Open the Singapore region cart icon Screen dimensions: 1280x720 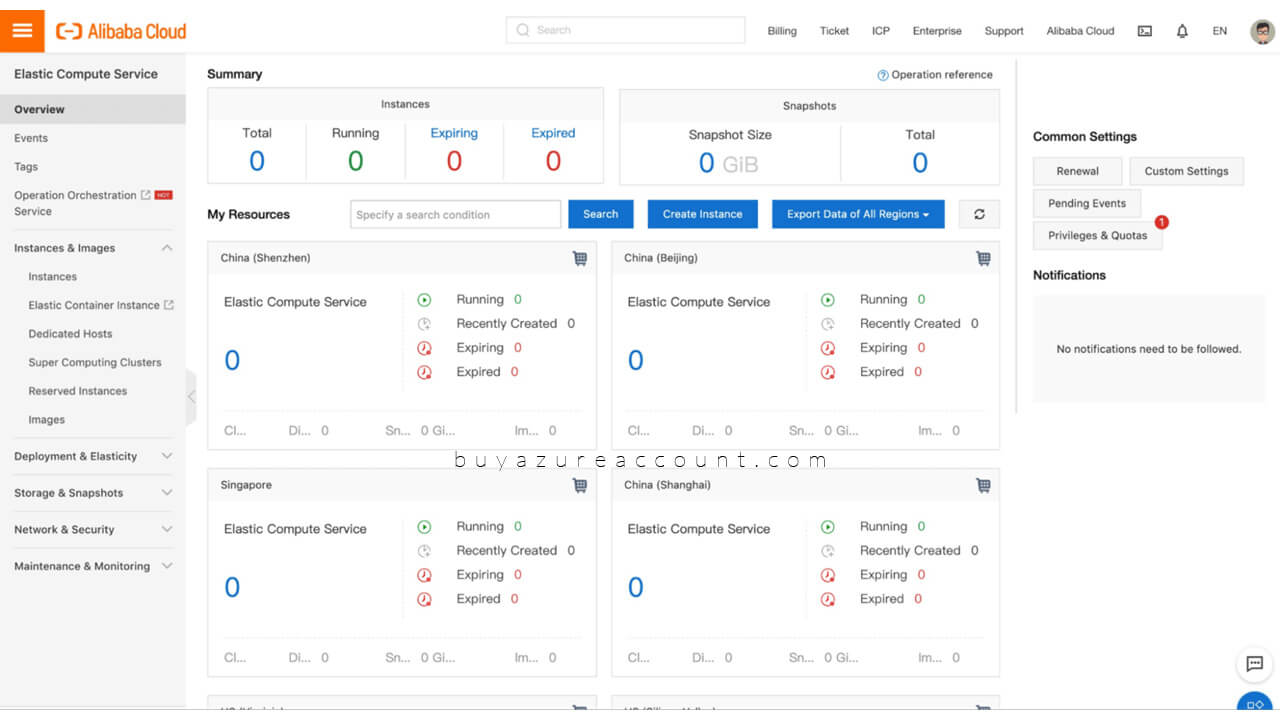pyautogui.click(x=580, y=485)
